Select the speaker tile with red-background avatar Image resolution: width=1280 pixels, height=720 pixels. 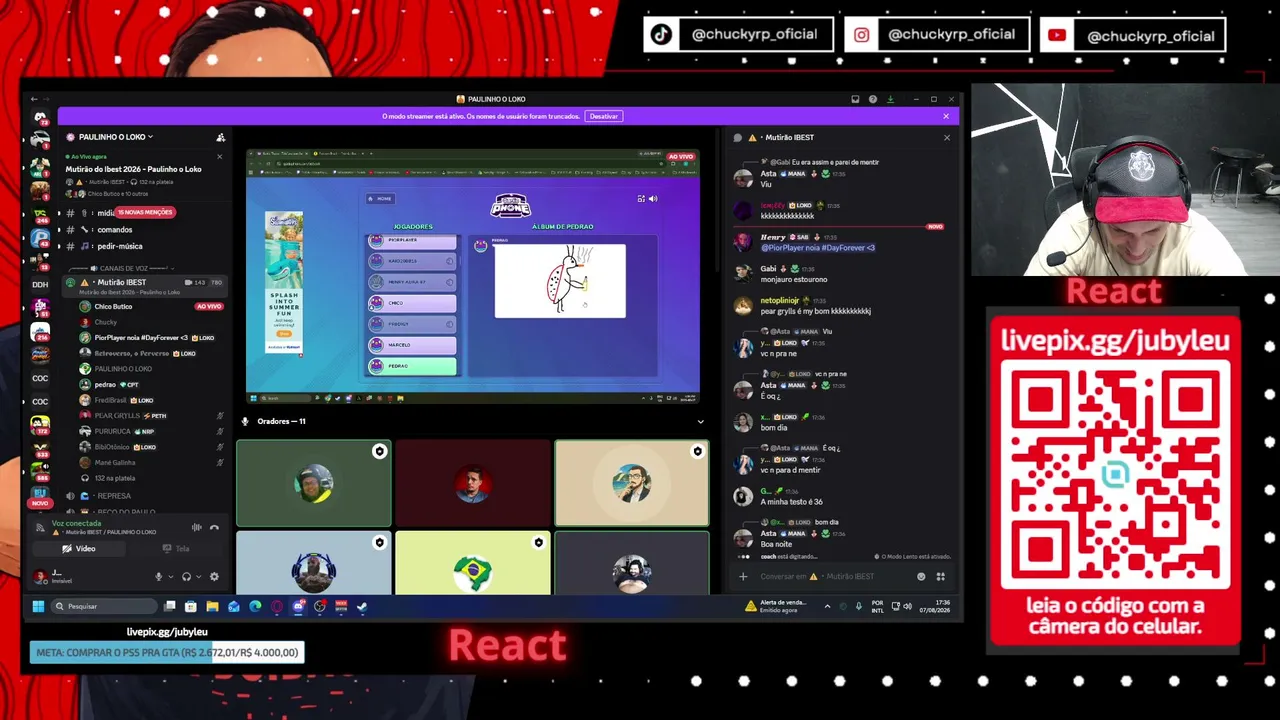[473, 484]
